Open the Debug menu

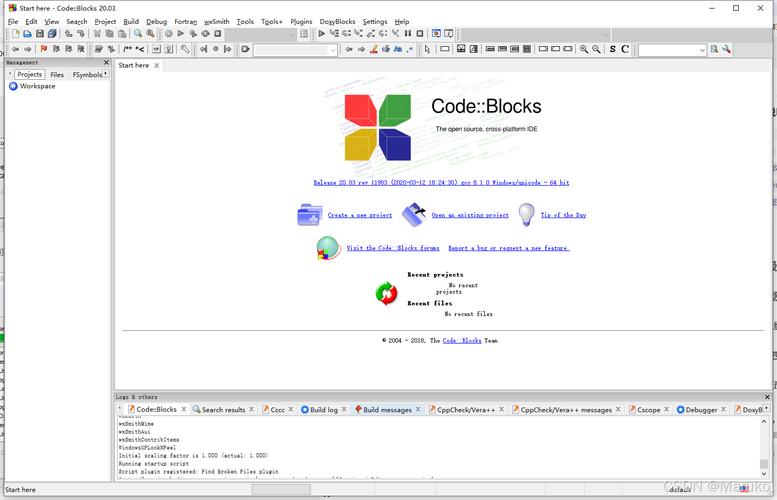pos(157,21)
